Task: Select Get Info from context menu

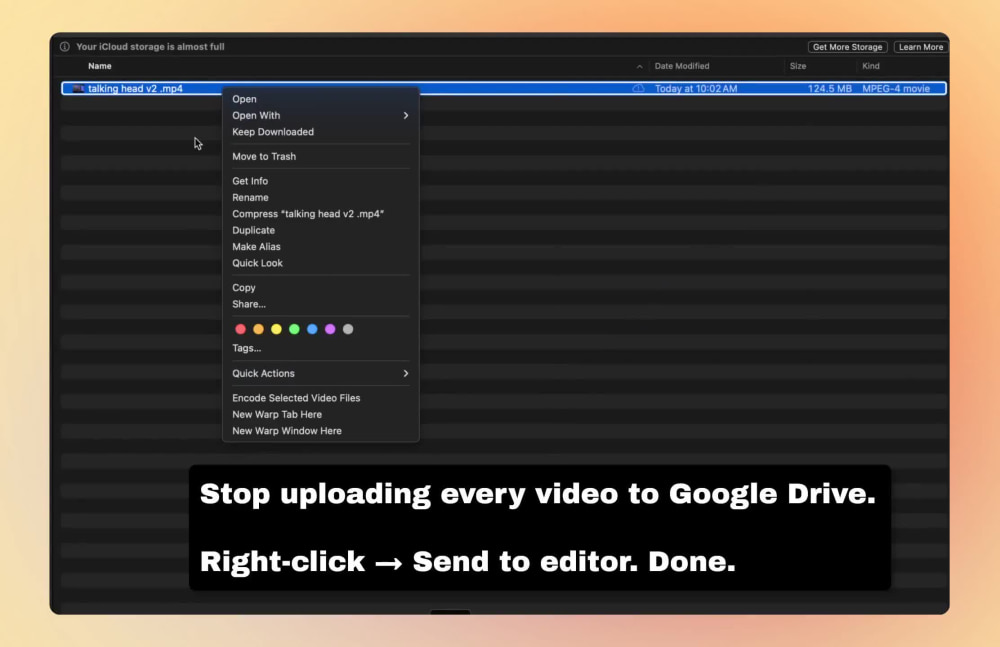Action: (320, 181)
